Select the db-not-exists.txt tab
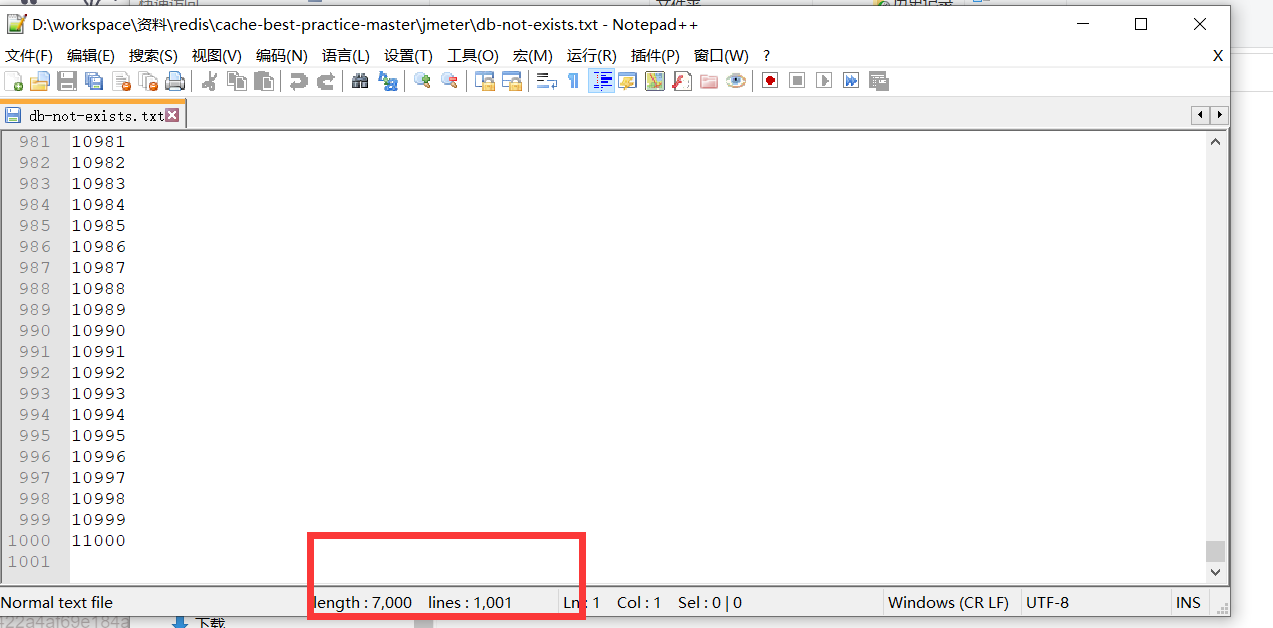The height and width of the screenshot is (628, 1273). click(x=94, y=116)
